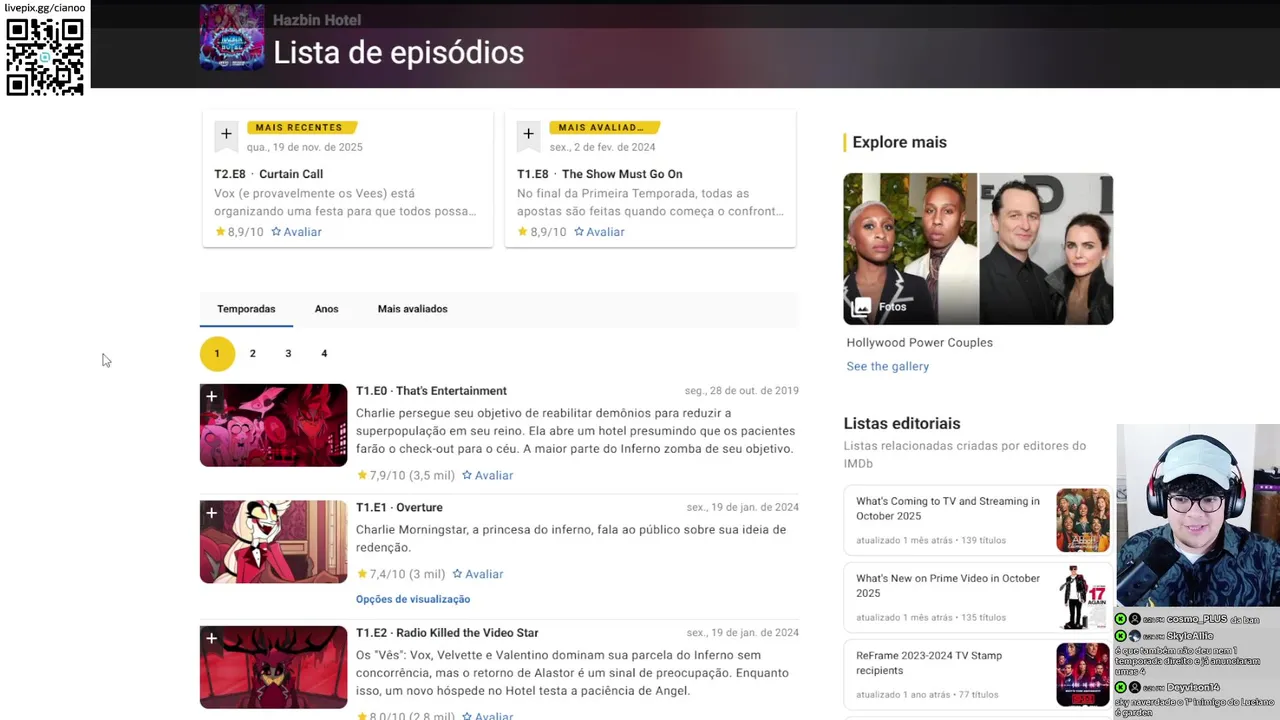Open T1.E2 Radio Killed the Video Star
The height and width of the screenshot is (720, 1280).
point(447,633)
